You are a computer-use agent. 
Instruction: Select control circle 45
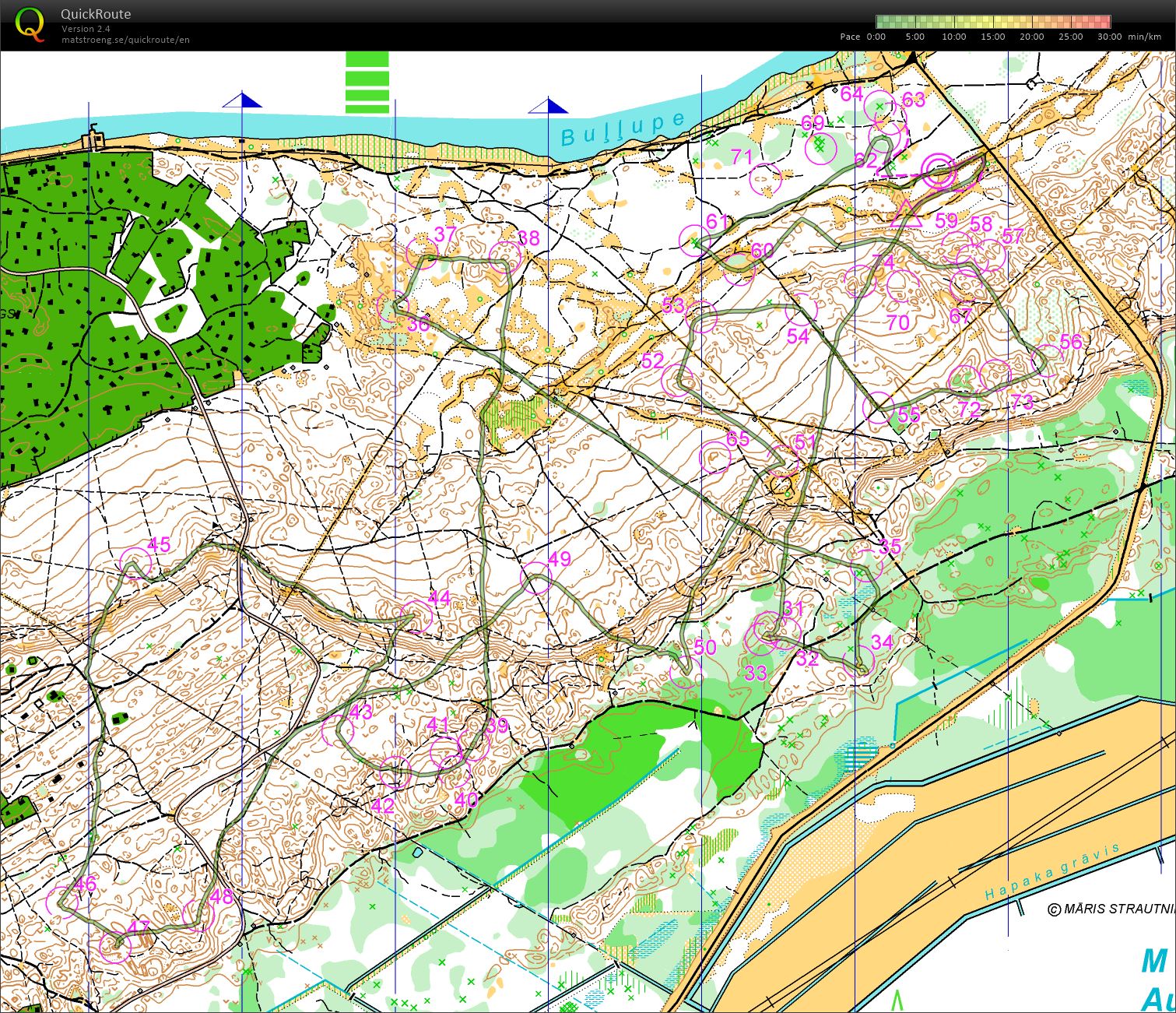(x=135, y=563)
